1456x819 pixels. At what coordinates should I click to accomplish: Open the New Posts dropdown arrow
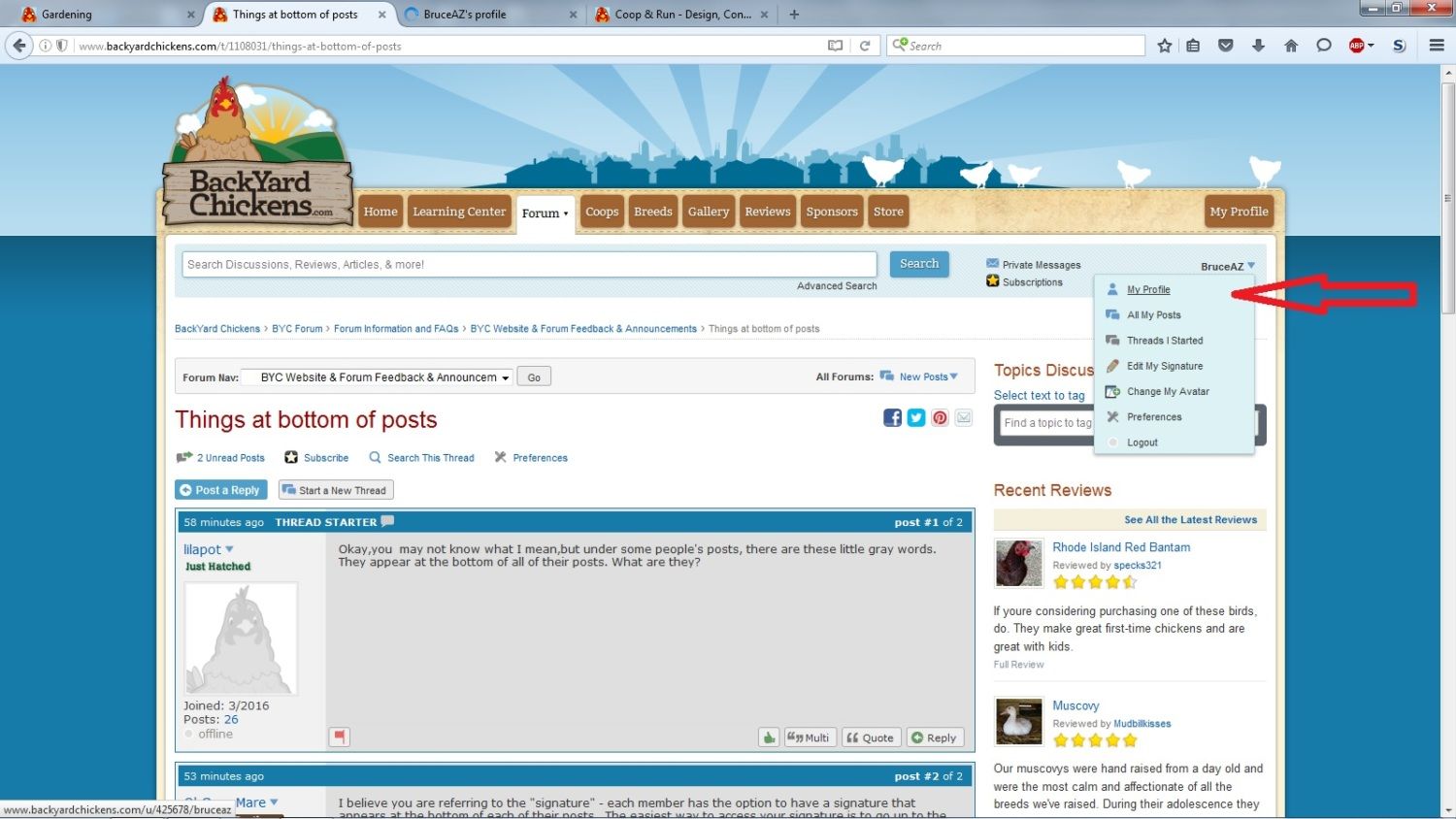[x=953, y=377]
